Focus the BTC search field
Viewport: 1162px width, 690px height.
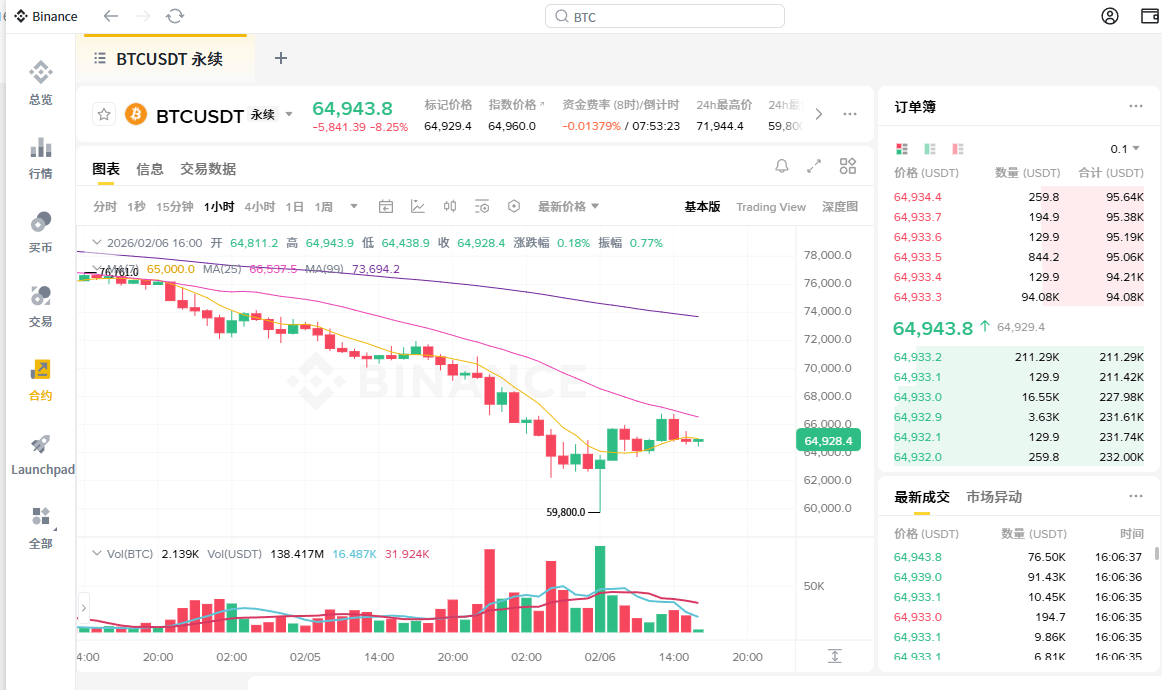tap(665, 16)
